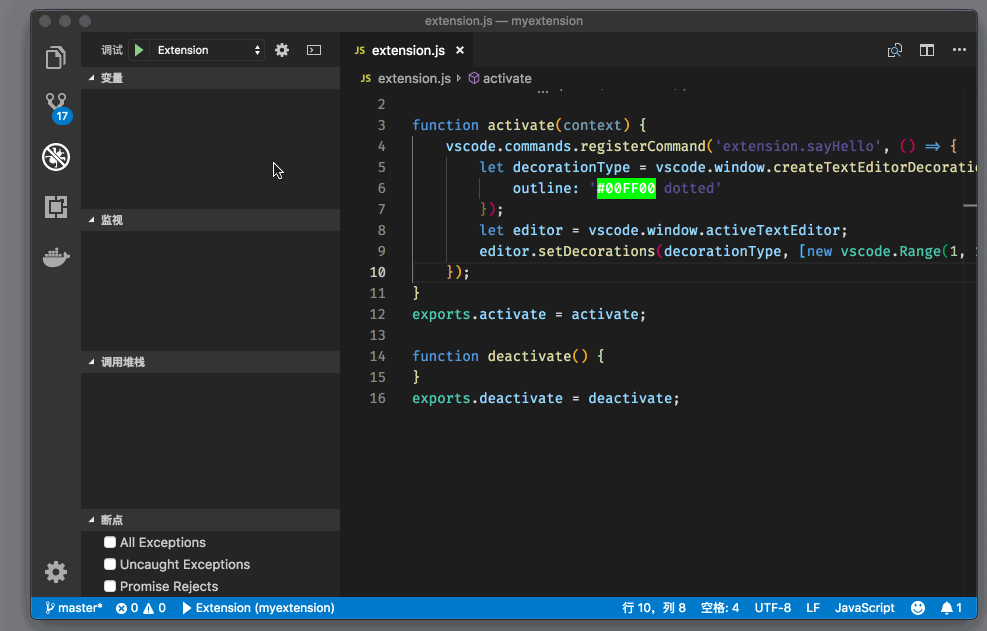The image size is (987, 631).
Task: Collapse the 调用堆栈 (Call Stack) section
Action: (122, 362)
